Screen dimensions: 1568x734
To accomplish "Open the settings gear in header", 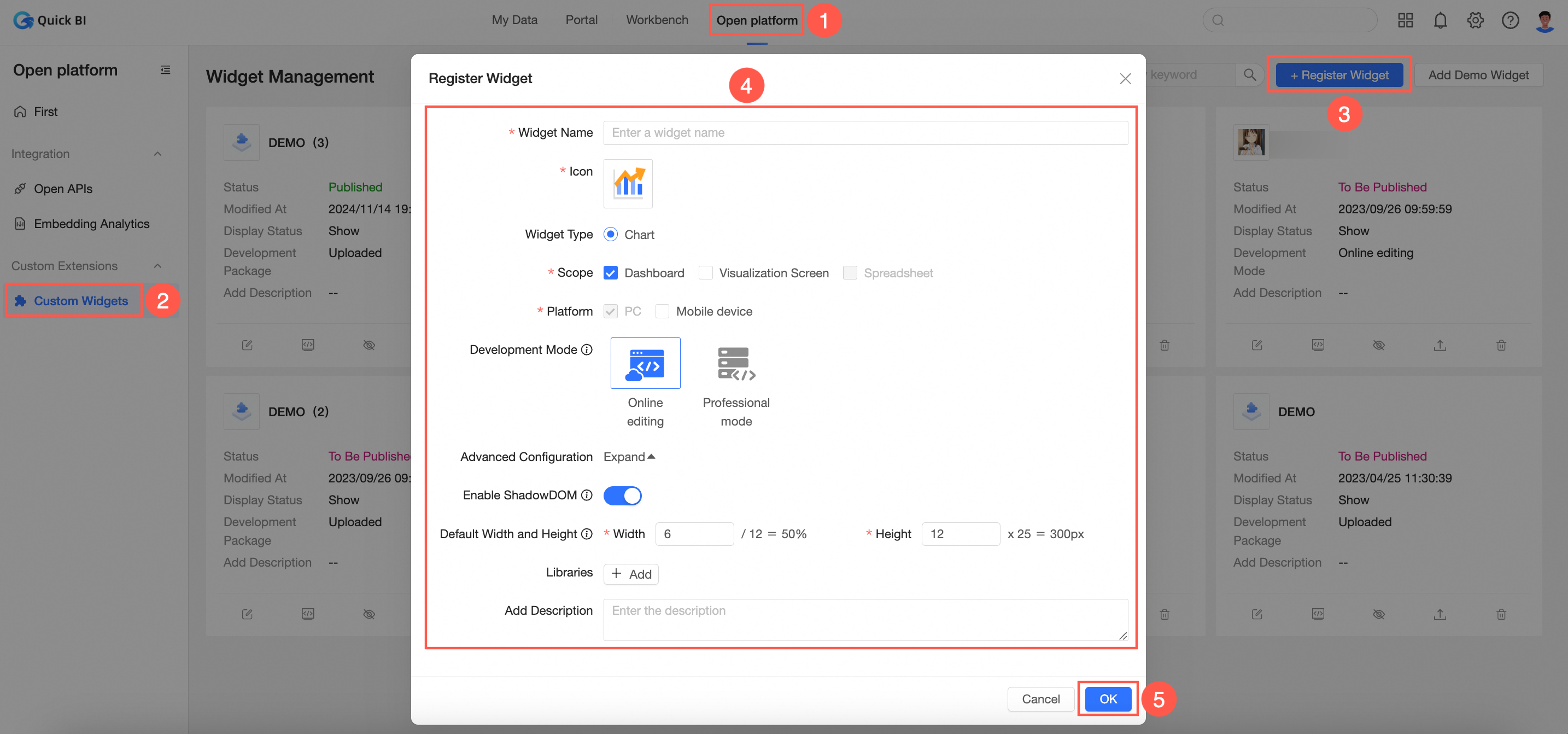I will [x=1475, y=21].
